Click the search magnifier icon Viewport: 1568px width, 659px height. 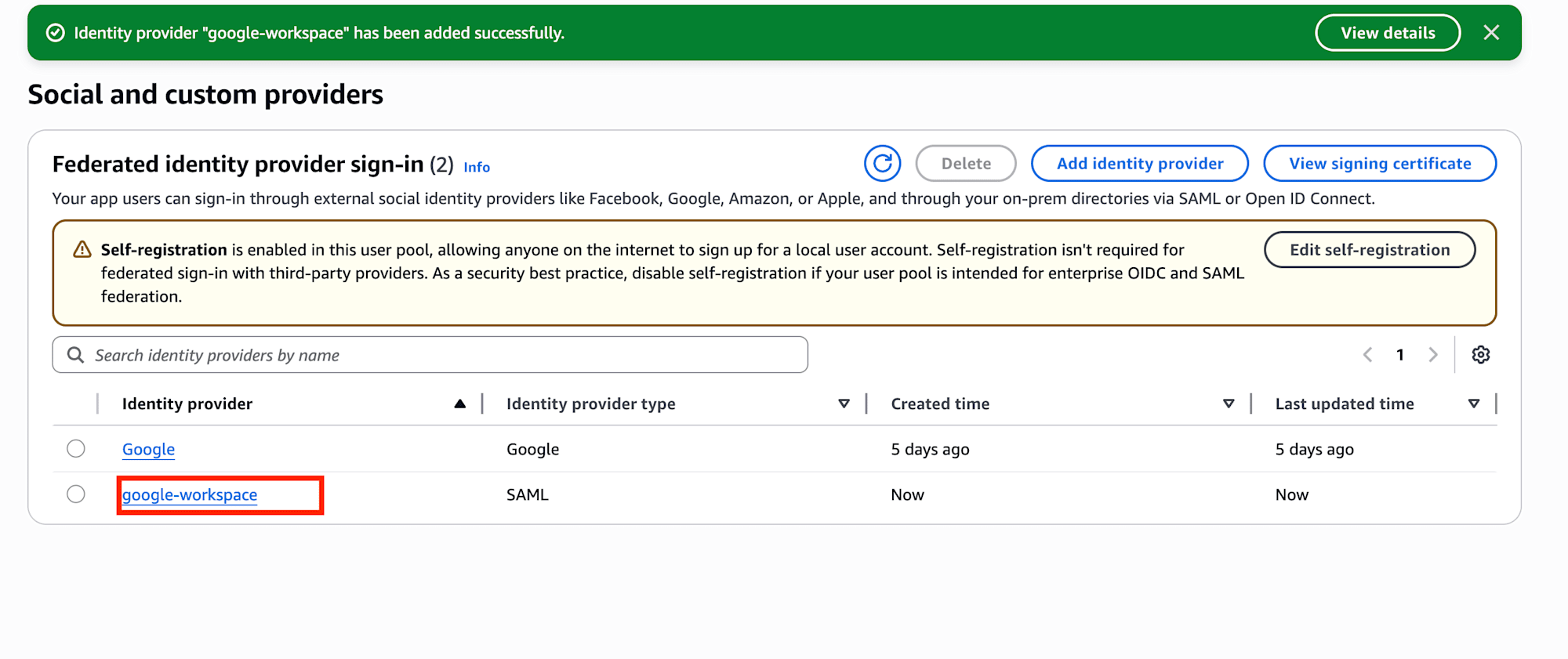pyautogui.click(x=75, y=355)
